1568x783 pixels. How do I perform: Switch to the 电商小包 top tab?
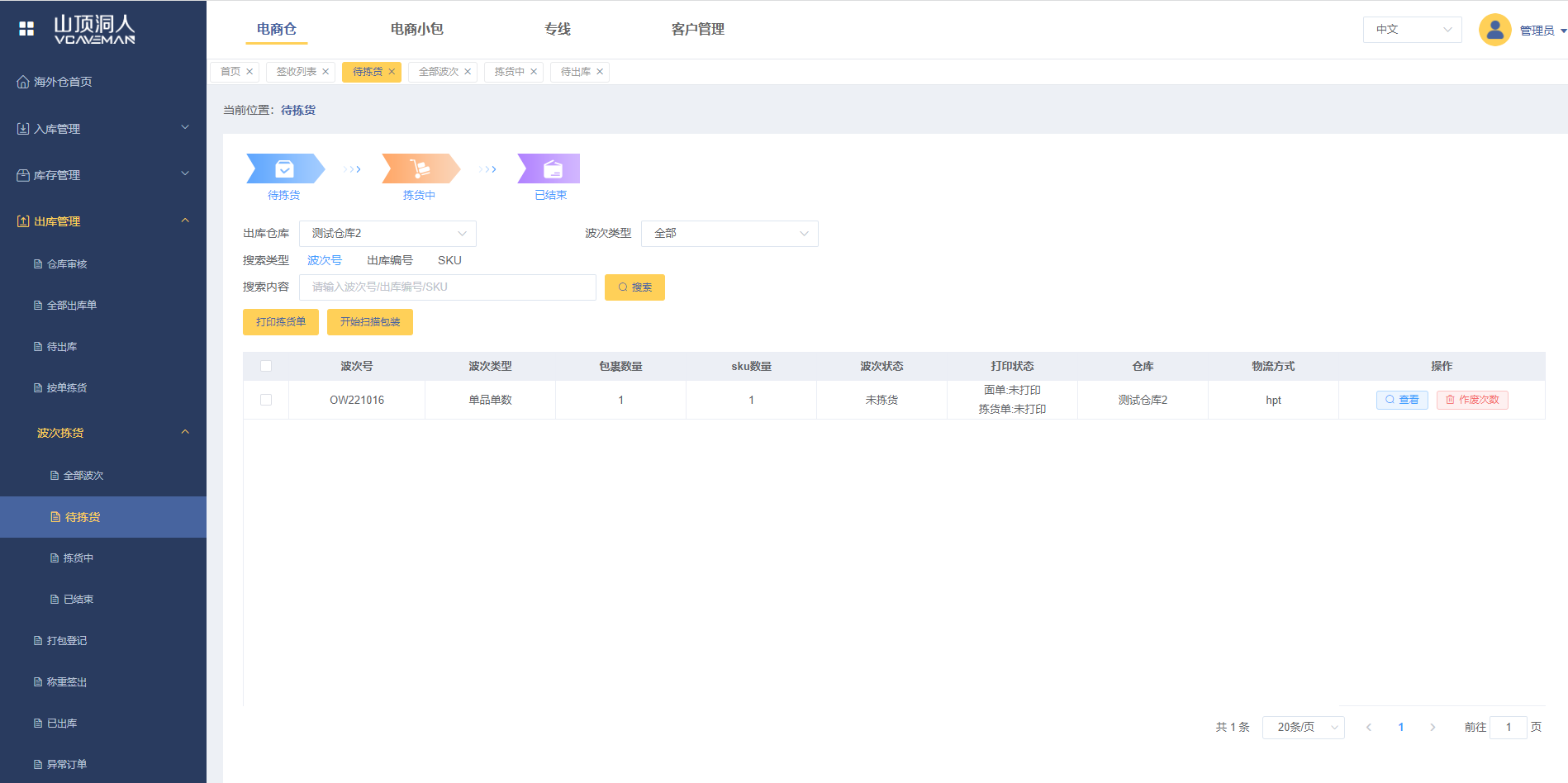point(416,29)
